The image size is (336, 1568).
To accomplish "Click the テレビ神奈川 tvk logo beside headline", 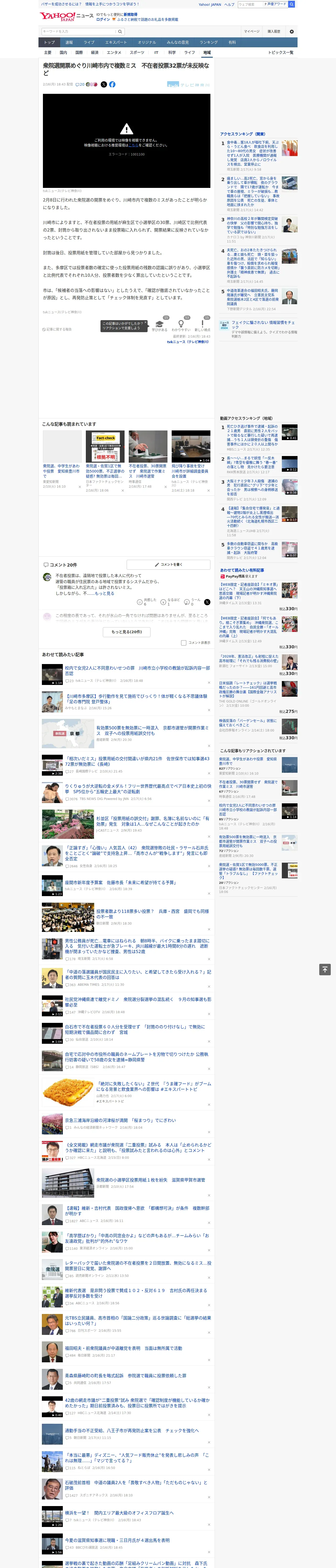I will [188, 85].
